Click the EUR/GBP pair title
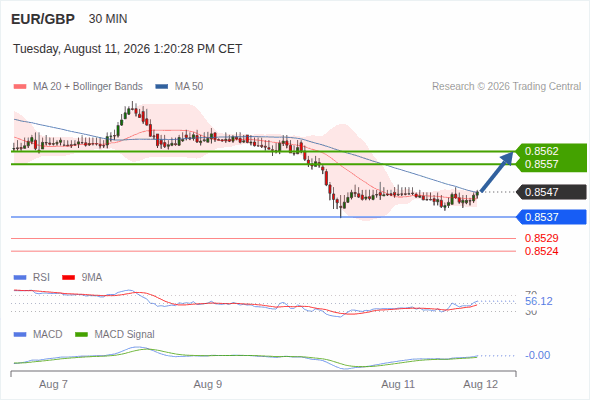The width and height of the screenshot is (590, 400). click(43, 19)
